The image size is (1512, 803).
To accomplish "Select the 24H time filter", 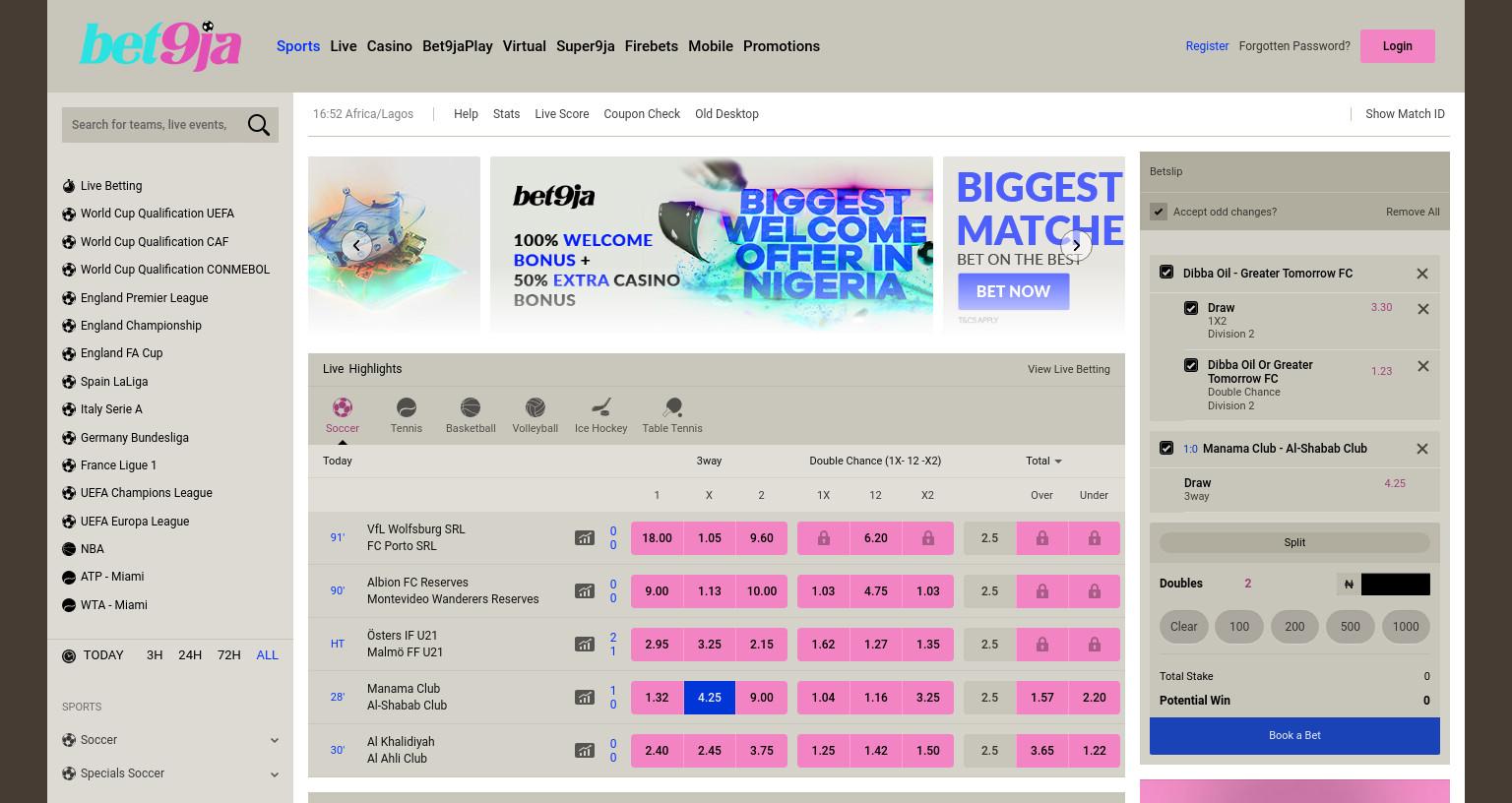I will [x=190, y=655].
